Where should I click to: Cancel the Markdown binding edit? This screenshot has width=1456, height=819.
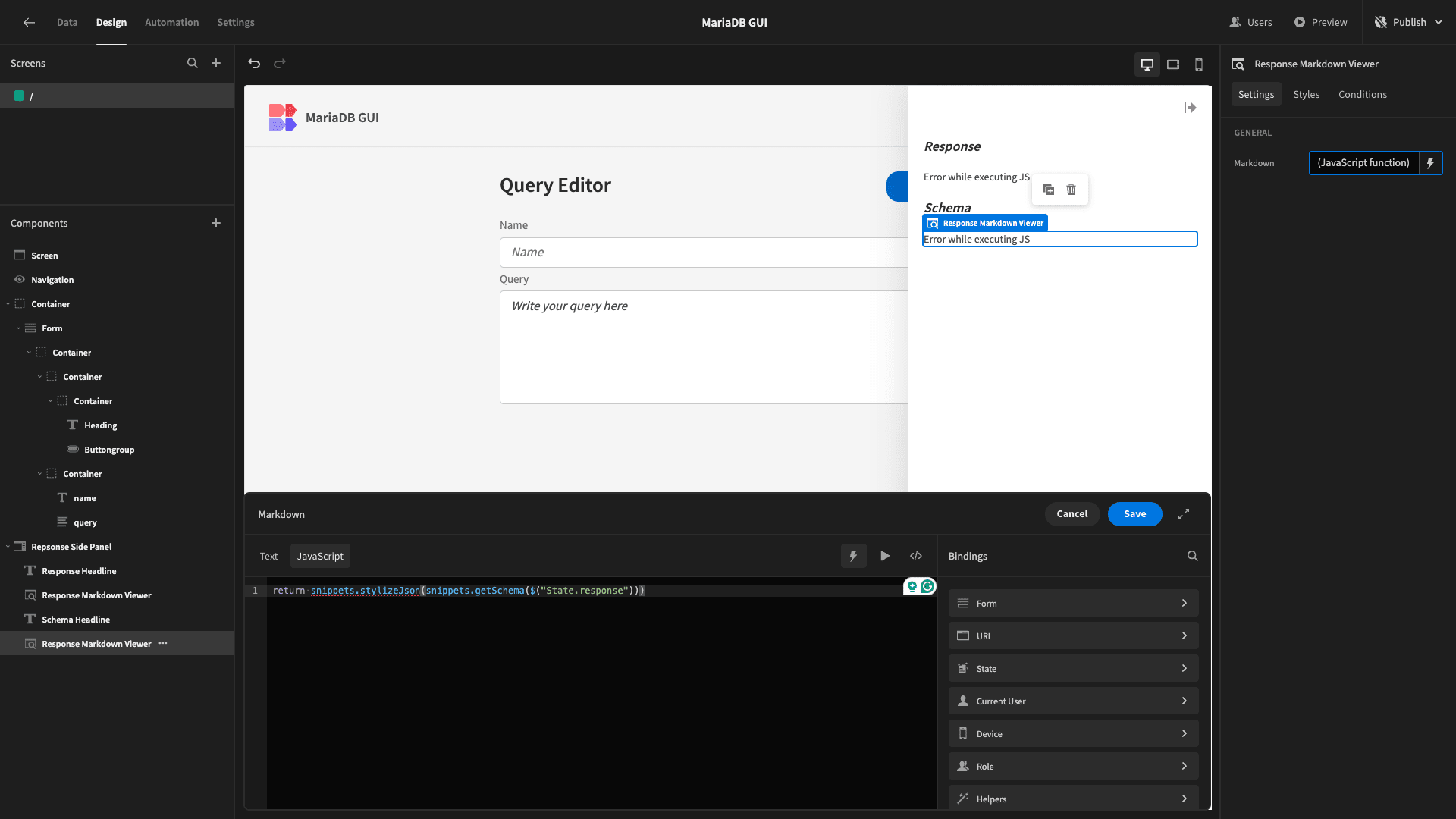click(1072, 514)
